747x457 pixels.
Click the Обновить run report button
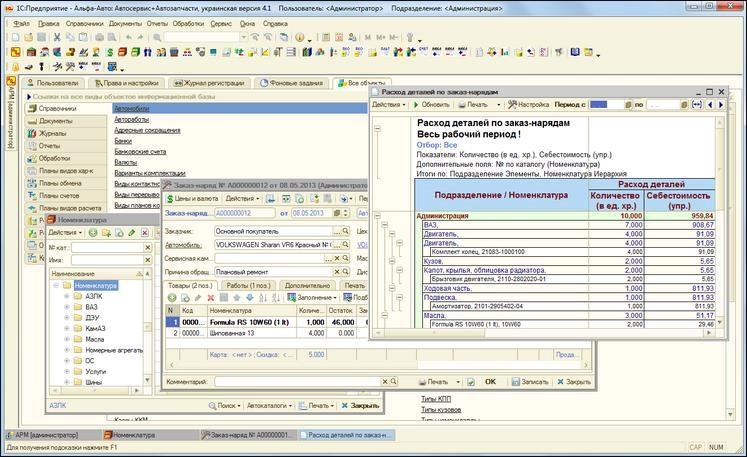tap(430, 104)
